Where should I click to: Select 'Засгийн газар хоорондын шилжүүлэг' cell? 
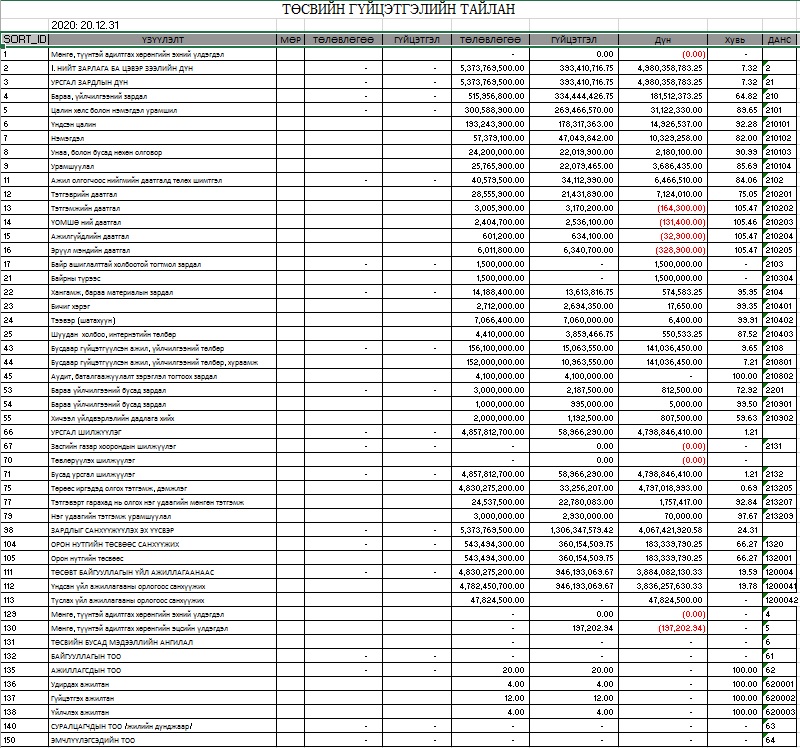113,446
